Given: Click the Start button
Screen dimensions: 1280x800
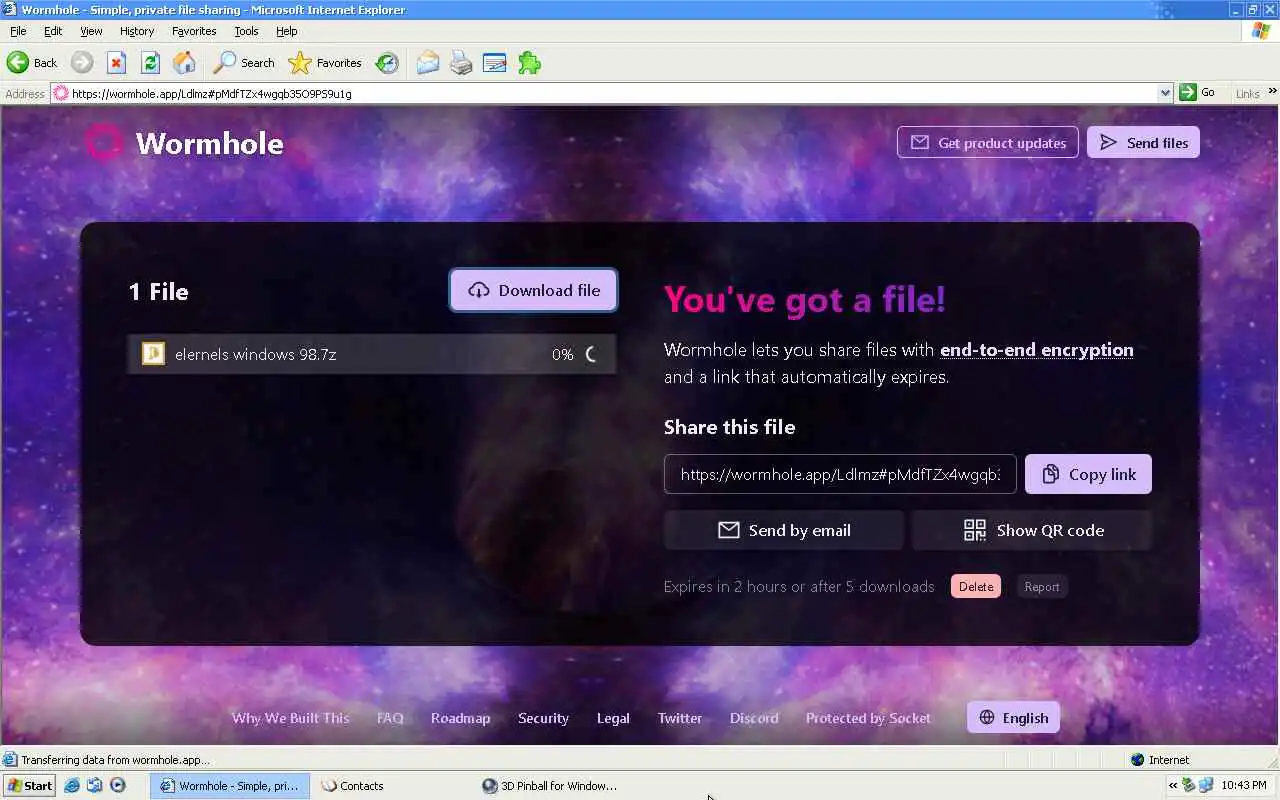Looking at the screenshot, I should (x=30, y=785).
